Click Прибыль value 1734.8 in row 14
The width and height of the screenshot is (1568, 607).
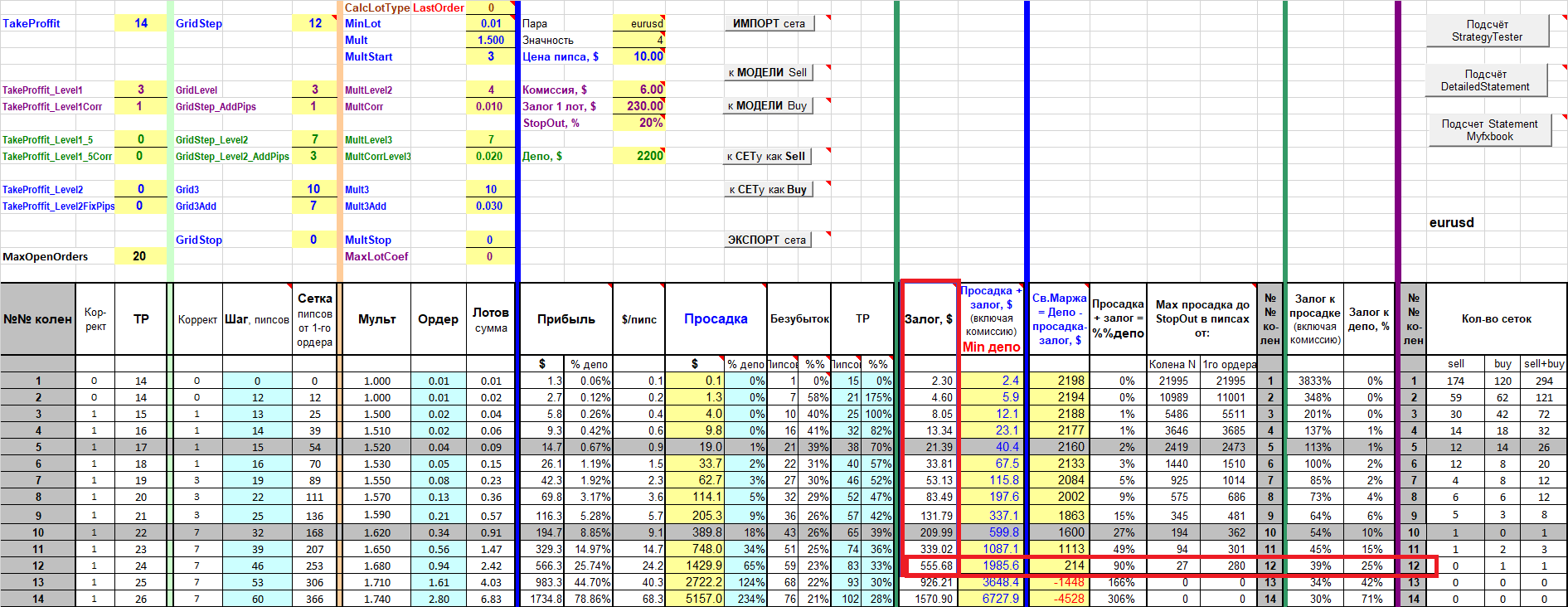tap(541, 599)
